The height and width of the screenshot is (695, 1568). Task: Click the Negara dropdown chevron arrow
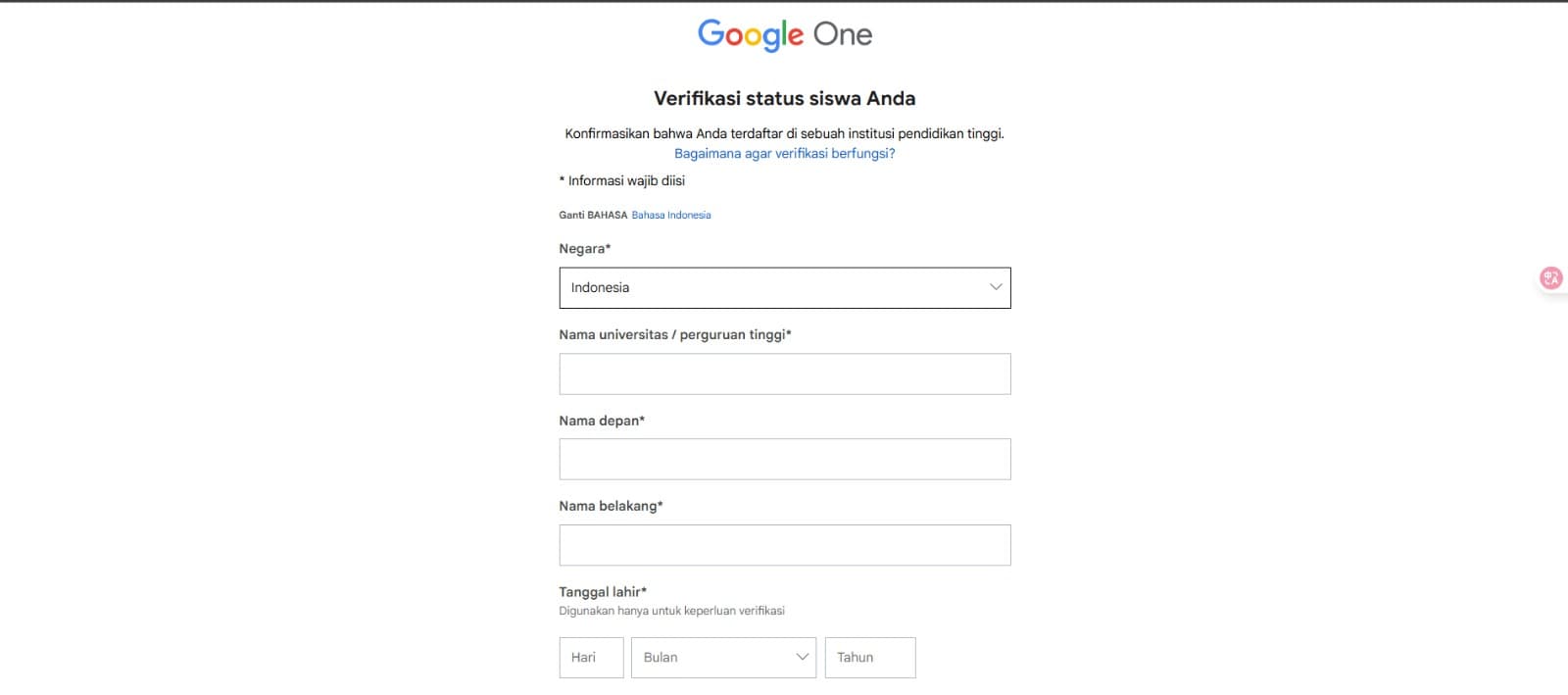pos(996,287)
